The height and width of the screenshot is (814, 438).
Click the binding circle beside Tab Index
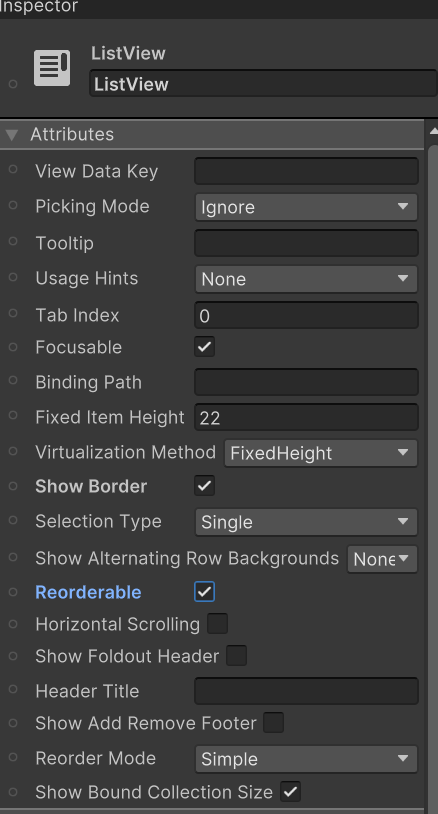[13, 314]
